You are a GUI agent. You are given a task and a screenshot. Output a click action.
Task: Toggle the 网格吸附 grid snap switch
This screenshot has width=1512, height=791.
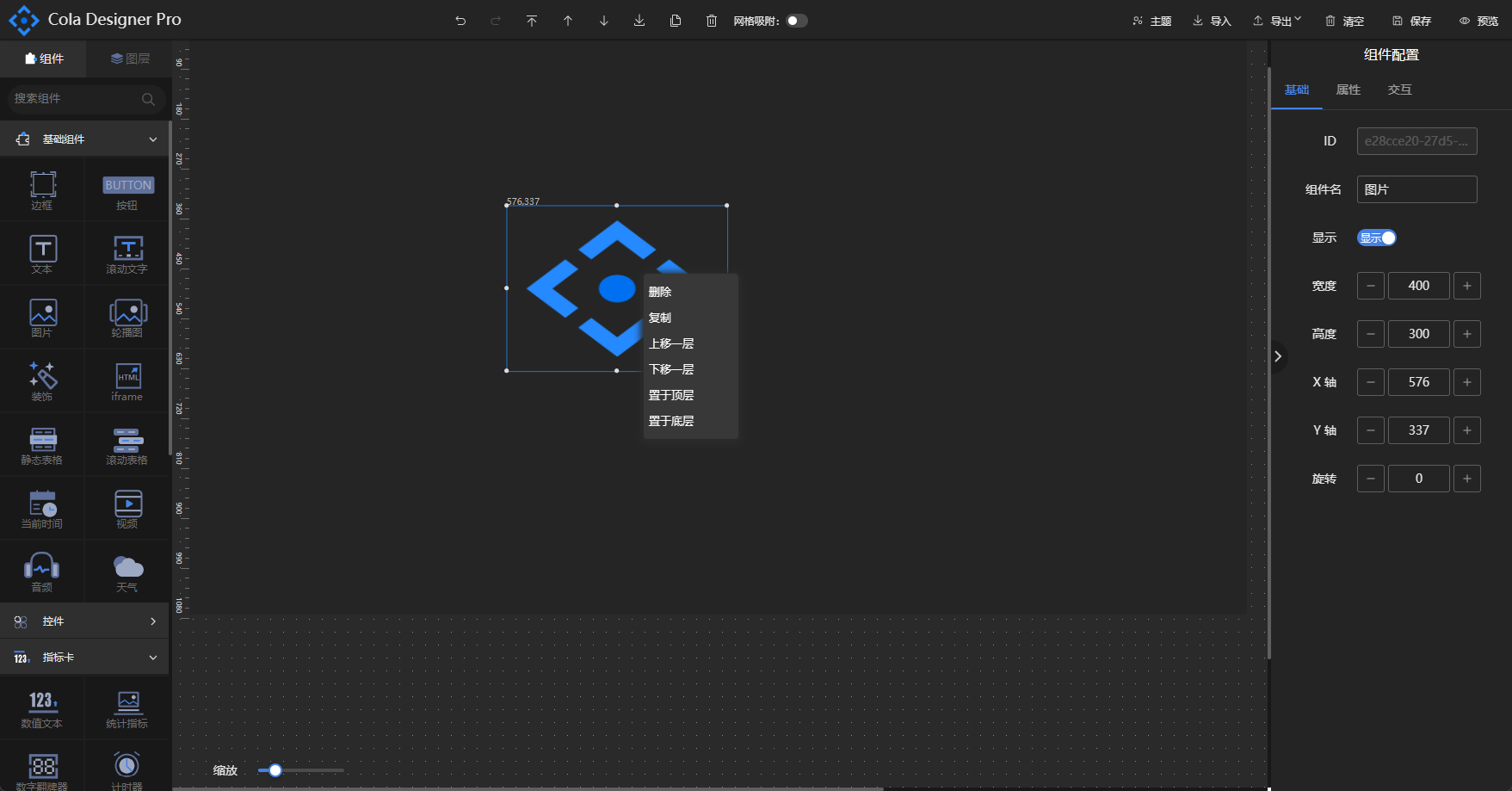point(797,21)
